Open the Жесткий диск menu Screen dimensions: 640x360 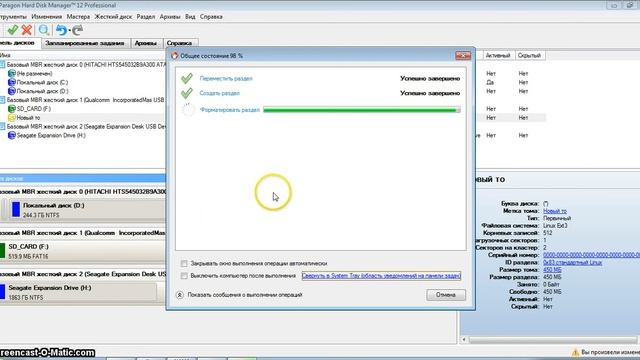(x=113, y=17)
